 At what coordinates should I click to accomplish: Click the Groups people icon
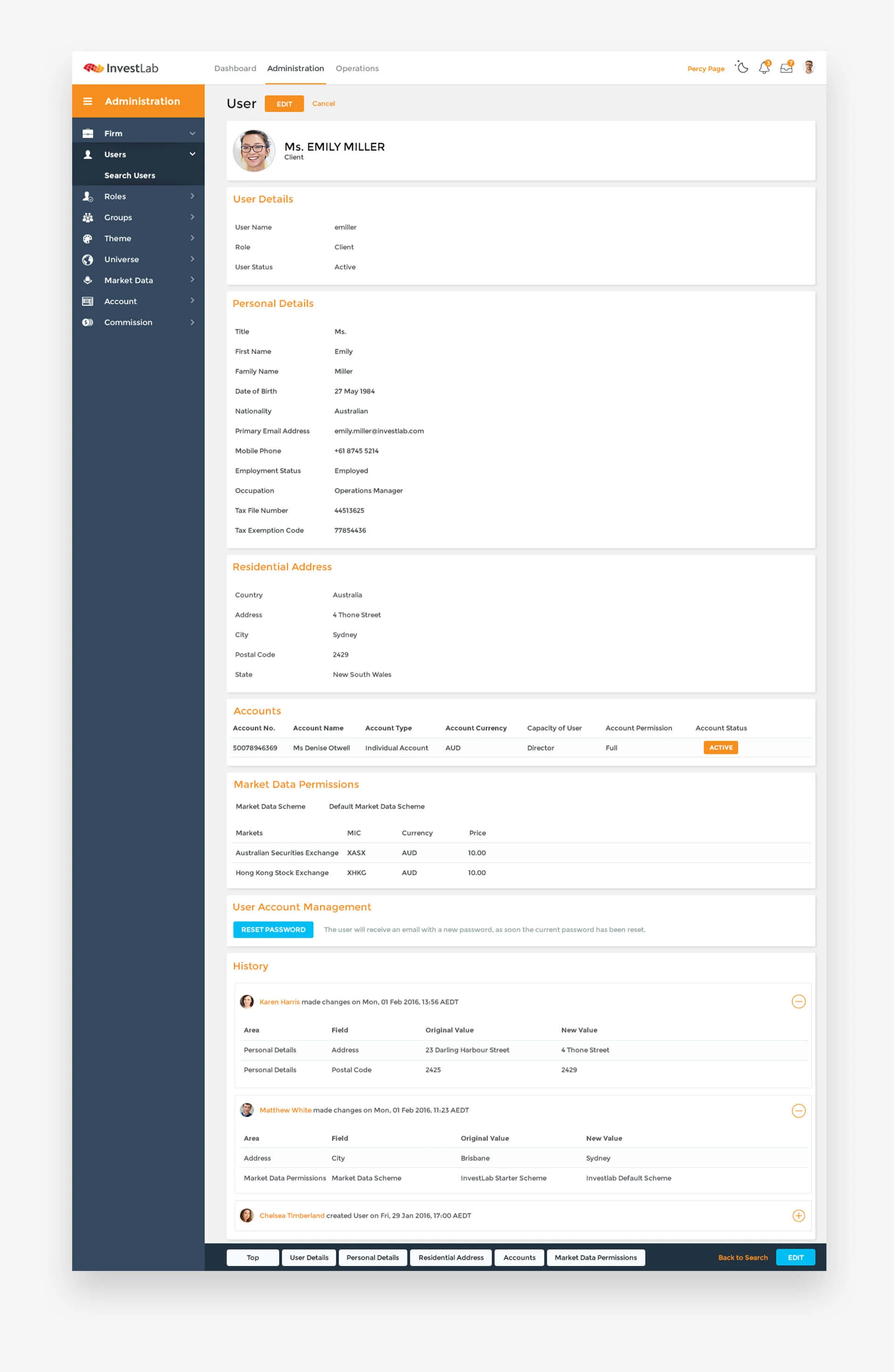coord(88,217)
